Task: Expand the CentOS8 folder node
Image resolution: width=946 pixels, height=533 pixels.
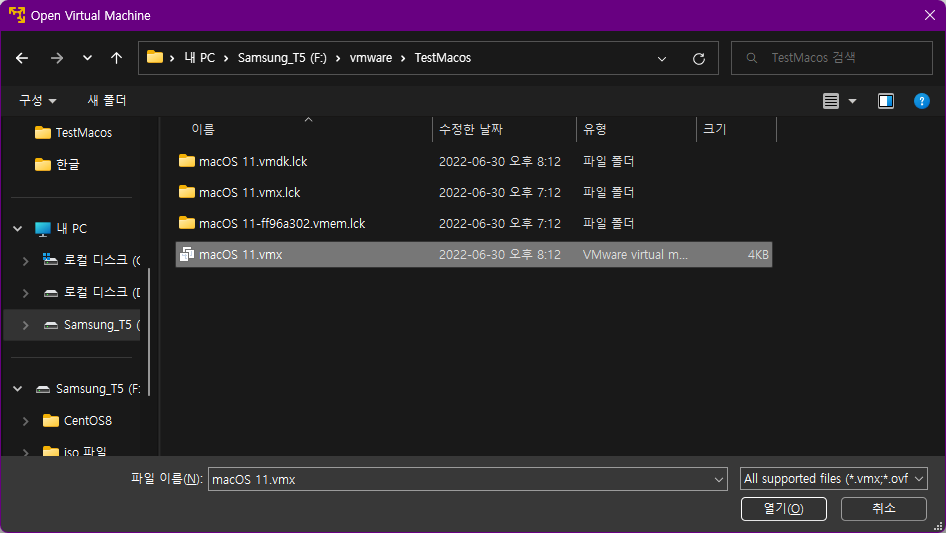Action: click(25, 421)
